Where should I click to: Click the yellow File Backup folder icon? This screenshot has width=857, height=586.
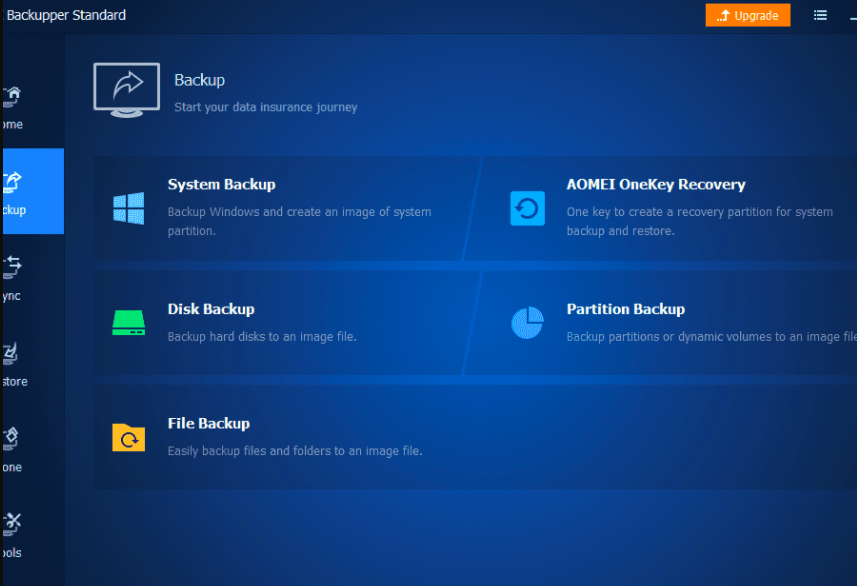coord(128,437)
